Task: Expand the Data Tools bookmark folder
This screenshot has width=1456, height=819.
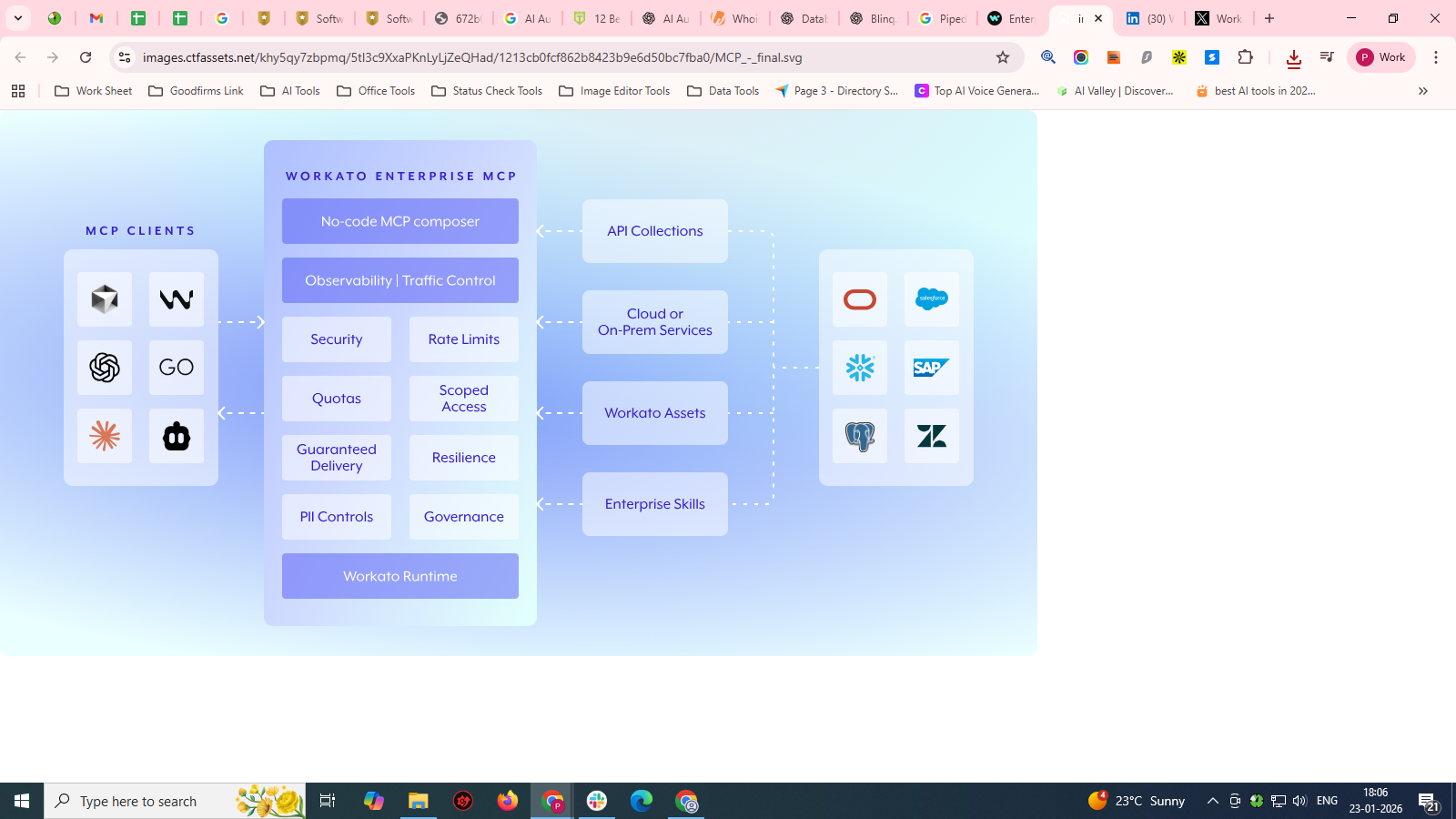Action: (723, 91)
